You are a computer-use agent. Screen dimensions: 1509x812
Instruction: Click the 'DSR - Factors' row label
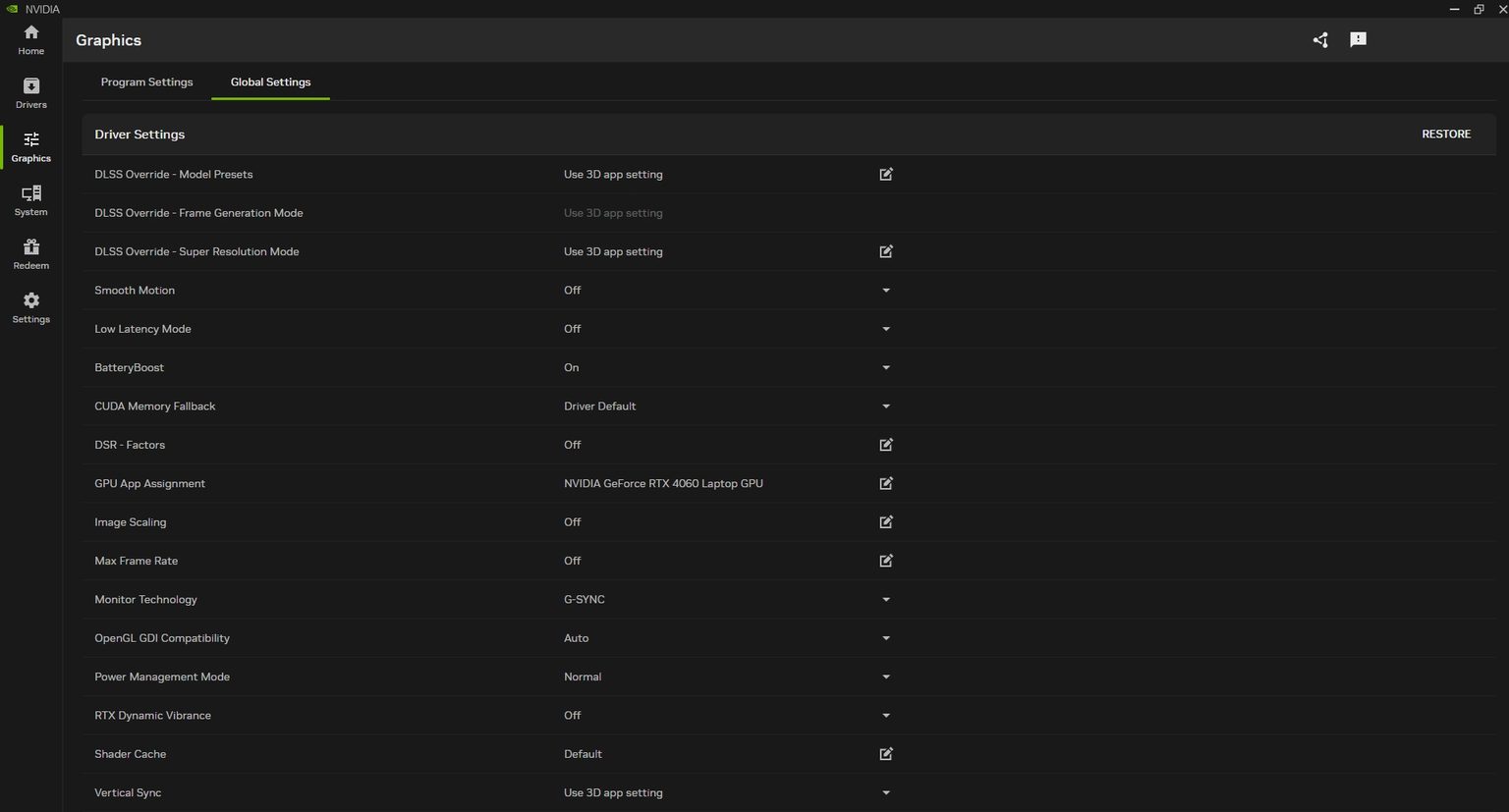[130, 445]
